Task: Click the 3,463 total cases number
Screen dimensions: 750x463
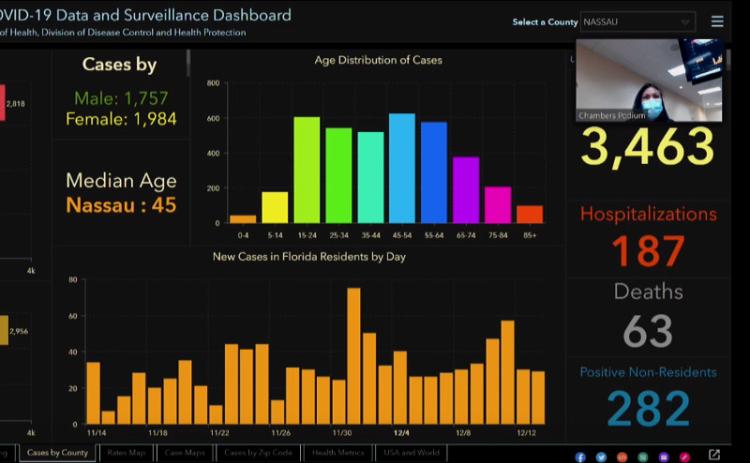Action: pos(648,147)
